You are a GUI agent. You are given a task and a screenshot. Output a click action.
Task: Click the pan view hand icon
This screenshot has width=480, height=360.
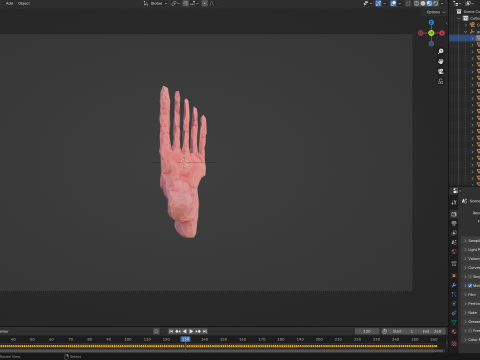point(441,61)
